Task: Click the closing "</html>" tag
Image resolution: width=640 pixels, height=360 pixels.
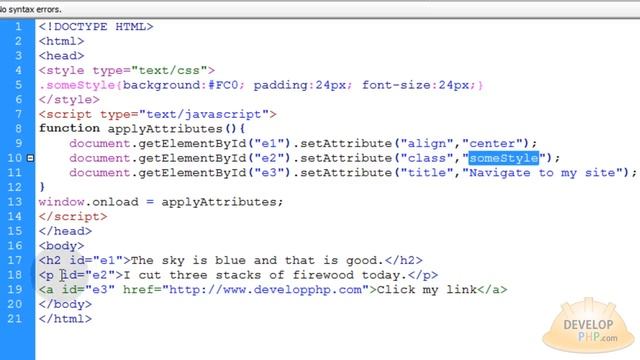Action: [x=65, y=318]
